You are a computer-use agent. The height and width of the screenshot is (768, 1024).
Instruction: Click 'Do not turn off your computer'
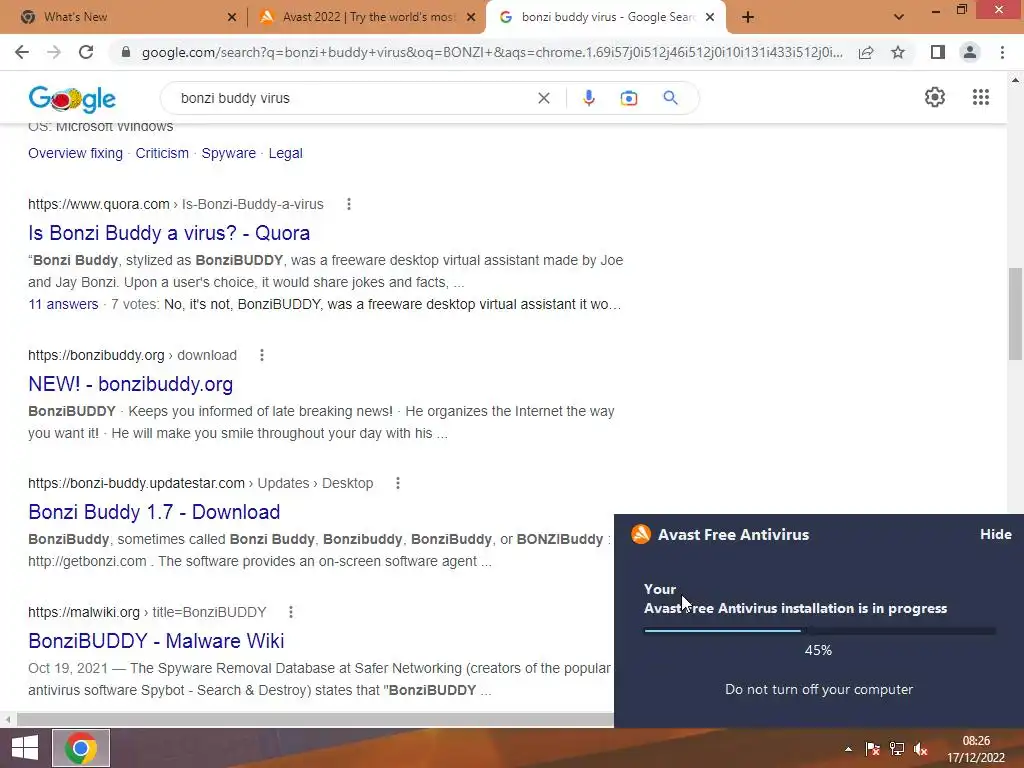pos(819,690)
